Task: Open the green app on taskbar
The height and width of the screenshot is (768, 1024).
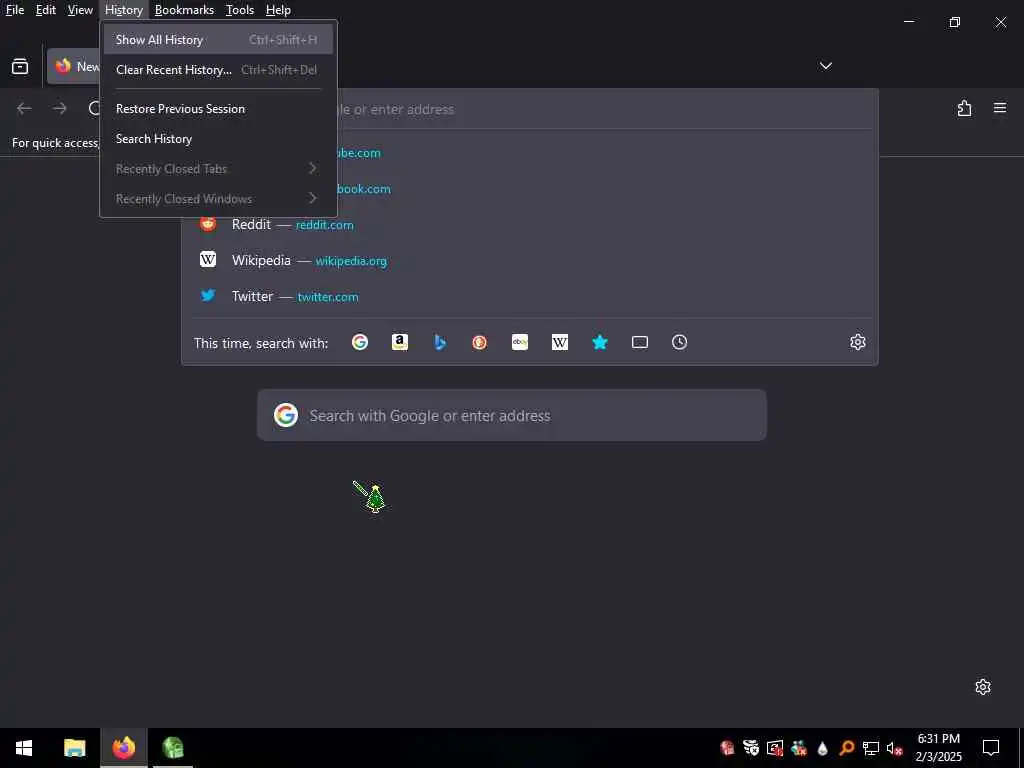Action: 173,748
